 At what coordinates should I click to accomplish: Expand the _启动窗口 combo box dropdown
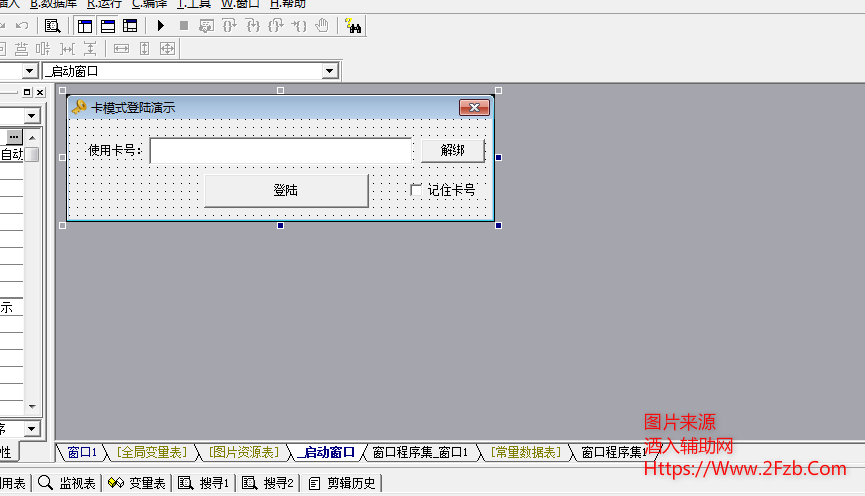(330, 71)
